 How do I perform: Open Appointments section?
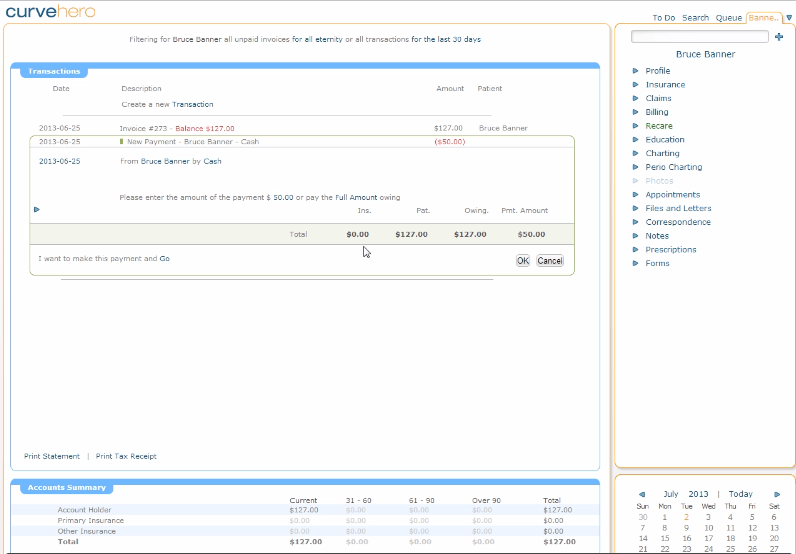(673, 194)
